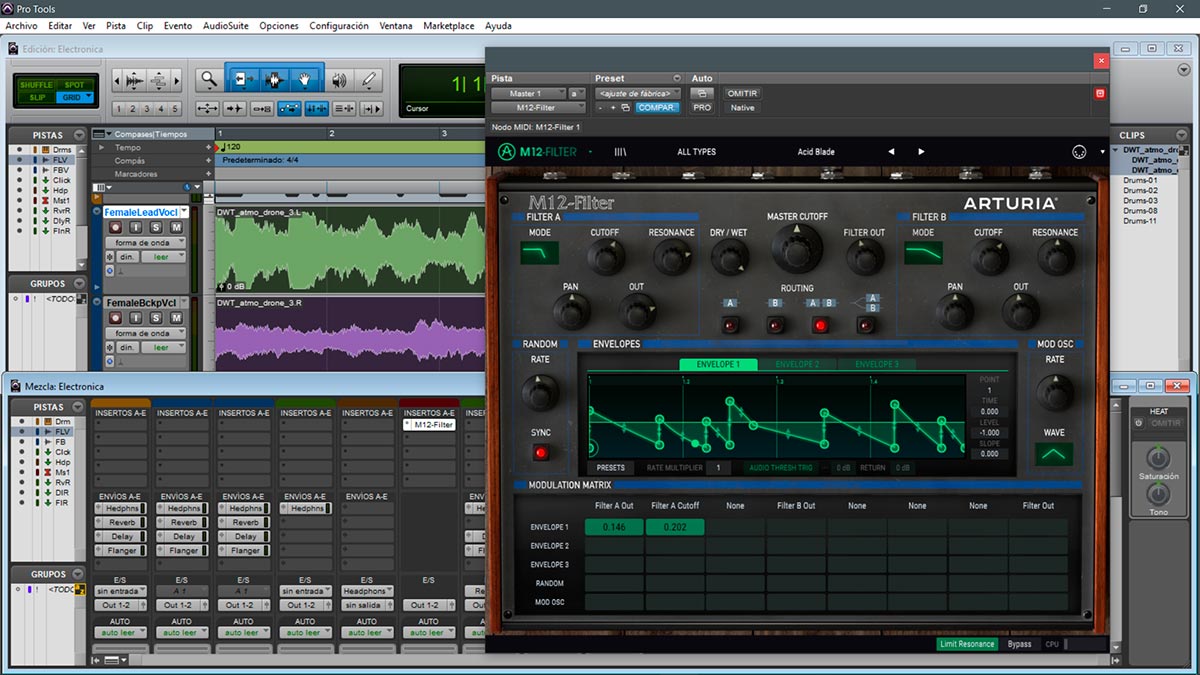Select the Zoomer magnifier tool
Image resolution: width=1200 pixels, height=675 pixels.
click(x=208, y=79)
